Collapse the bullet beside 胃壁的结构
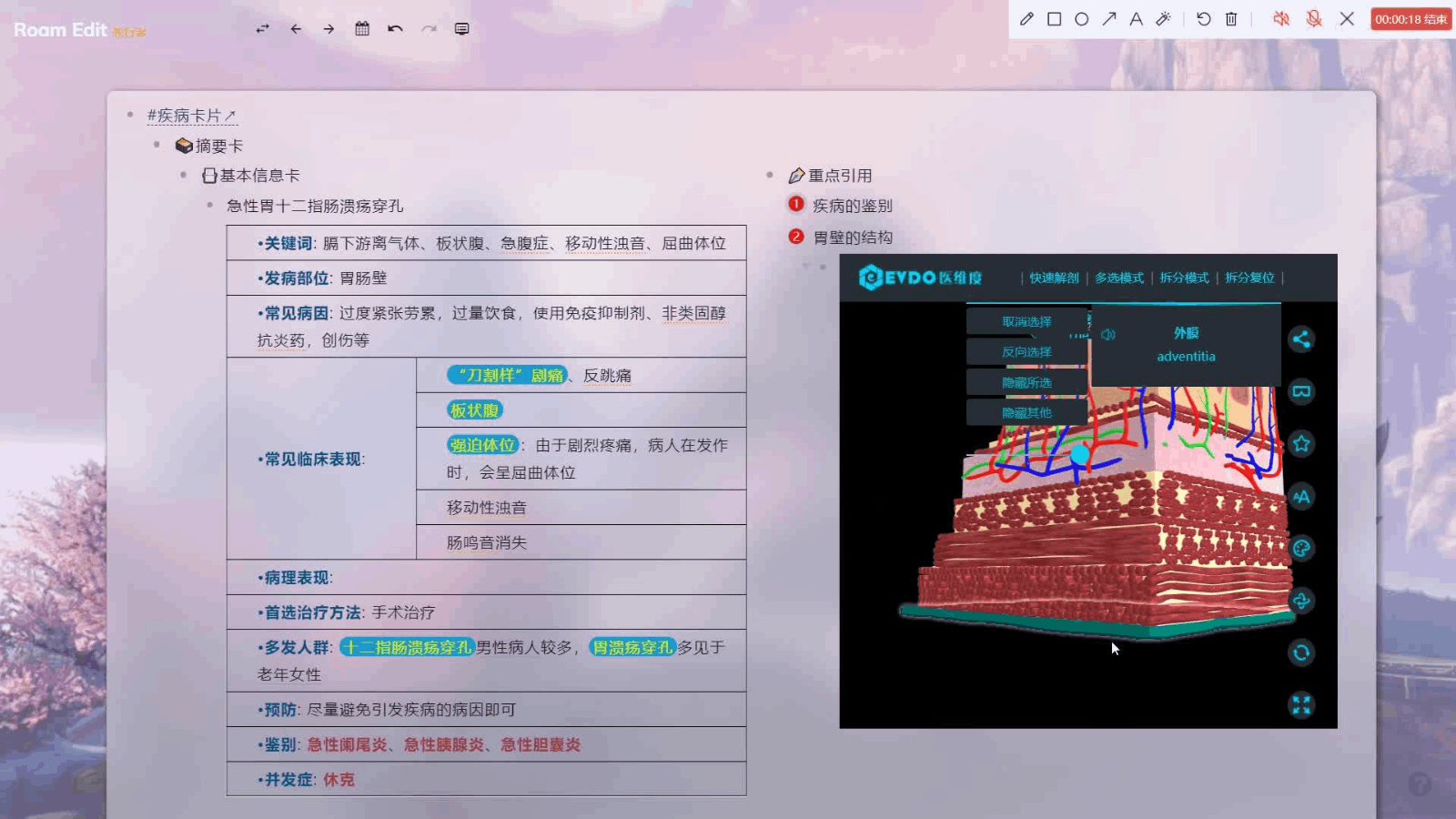Viewport: 1456px width, 819px height. (x=795, y=236)
